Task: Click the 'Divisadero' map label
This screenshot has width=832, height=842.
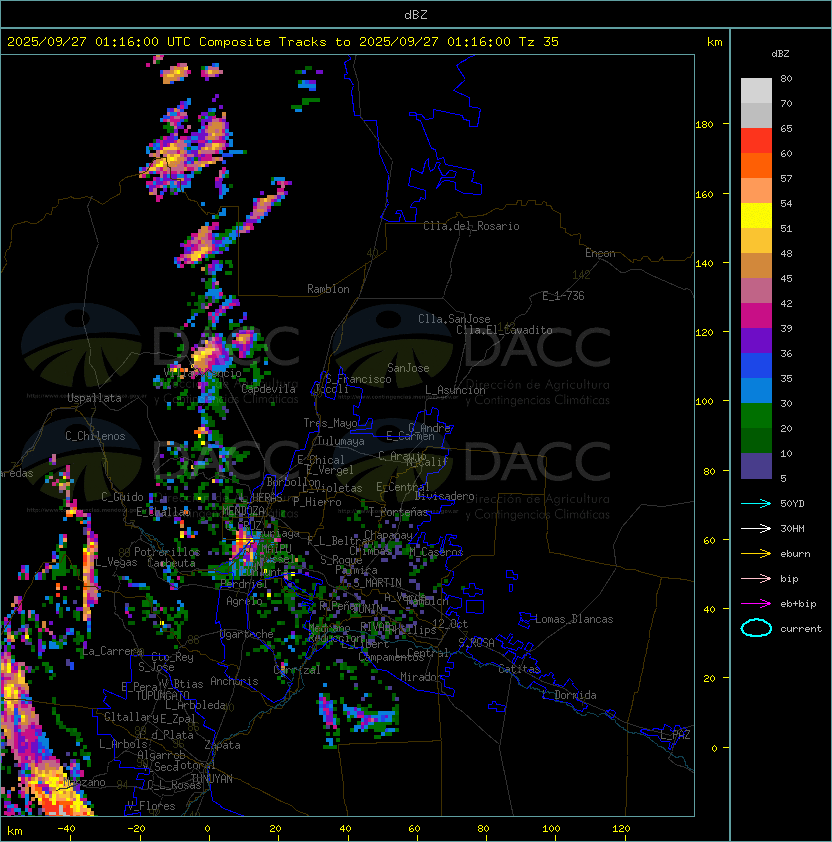Action: [x=444, y=496]
